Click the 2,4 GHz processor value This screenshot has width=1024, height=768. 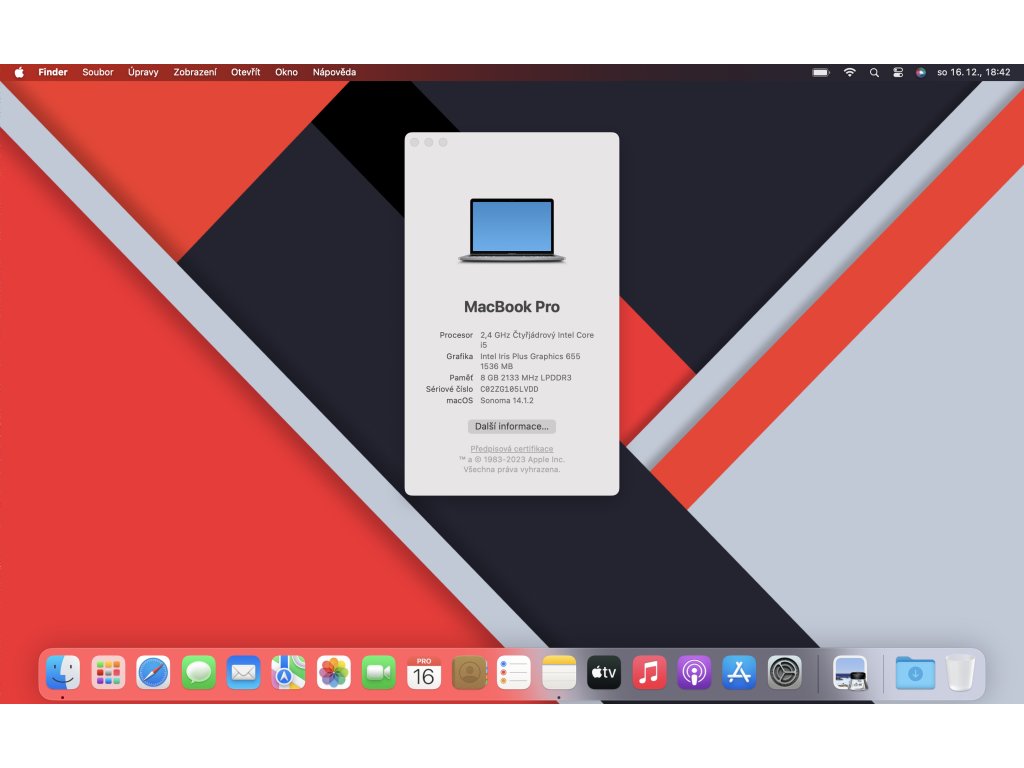537,340
